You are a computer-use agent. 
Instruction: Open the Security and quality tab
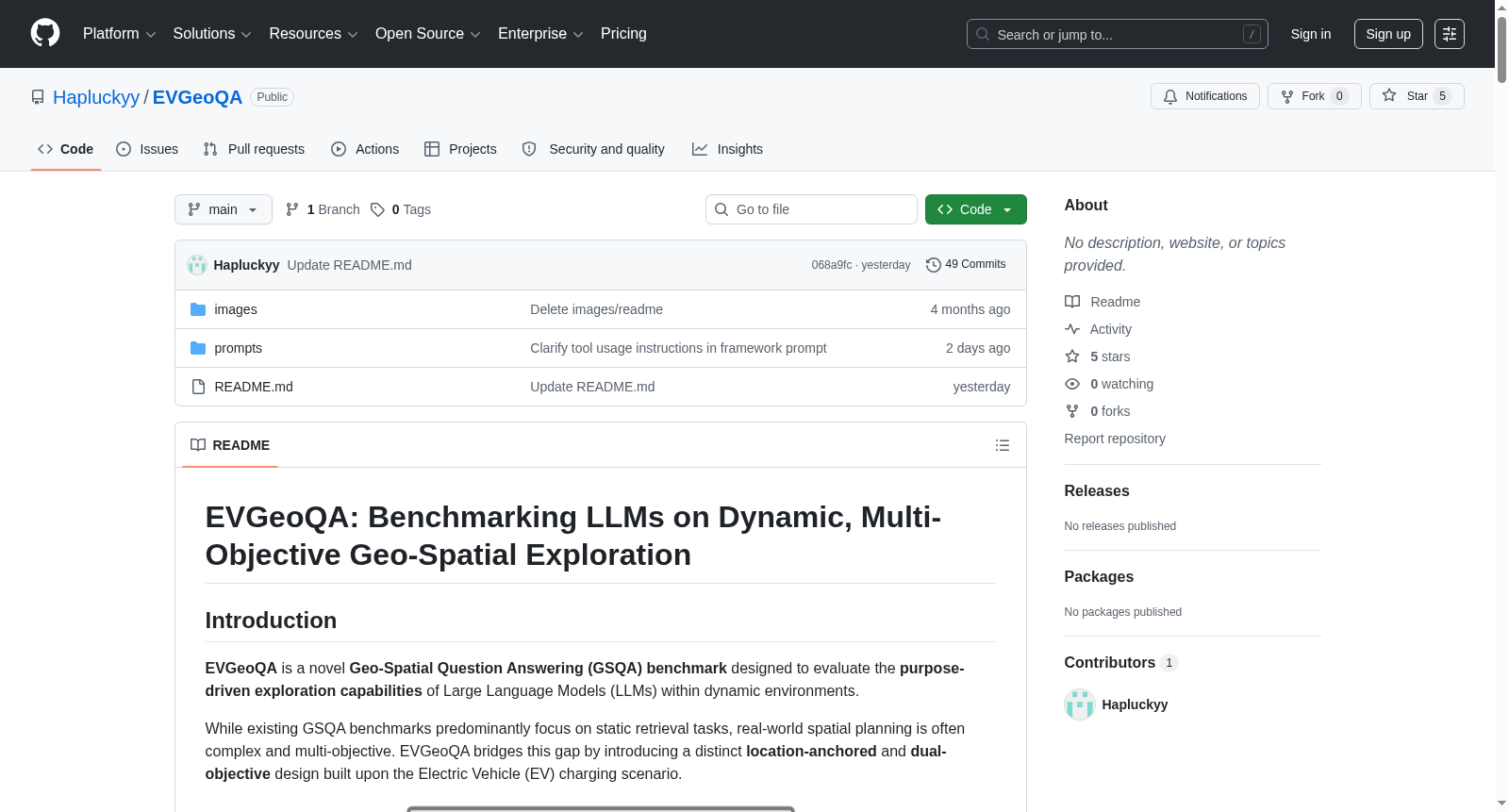pos(593,149)
